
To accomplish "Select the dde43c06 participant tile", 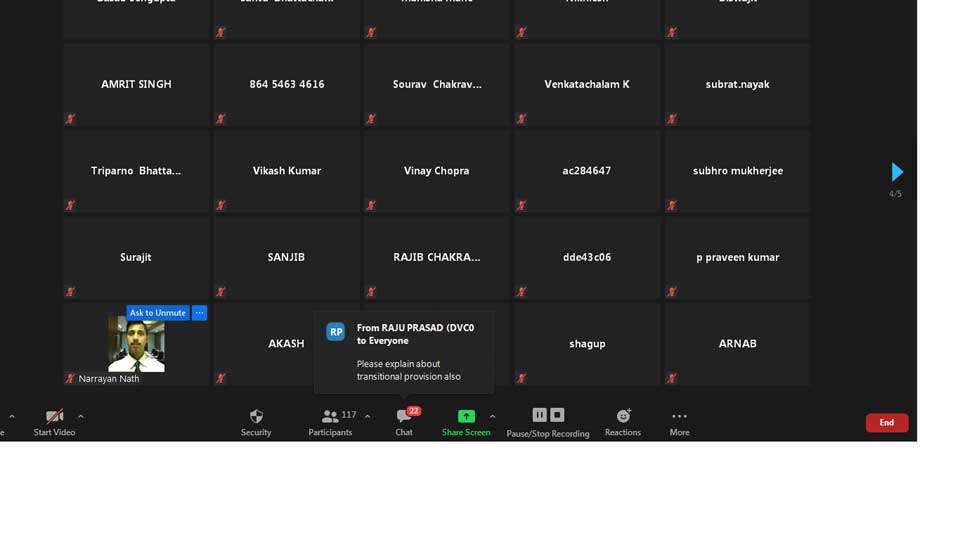I will [x=587, y=257].
